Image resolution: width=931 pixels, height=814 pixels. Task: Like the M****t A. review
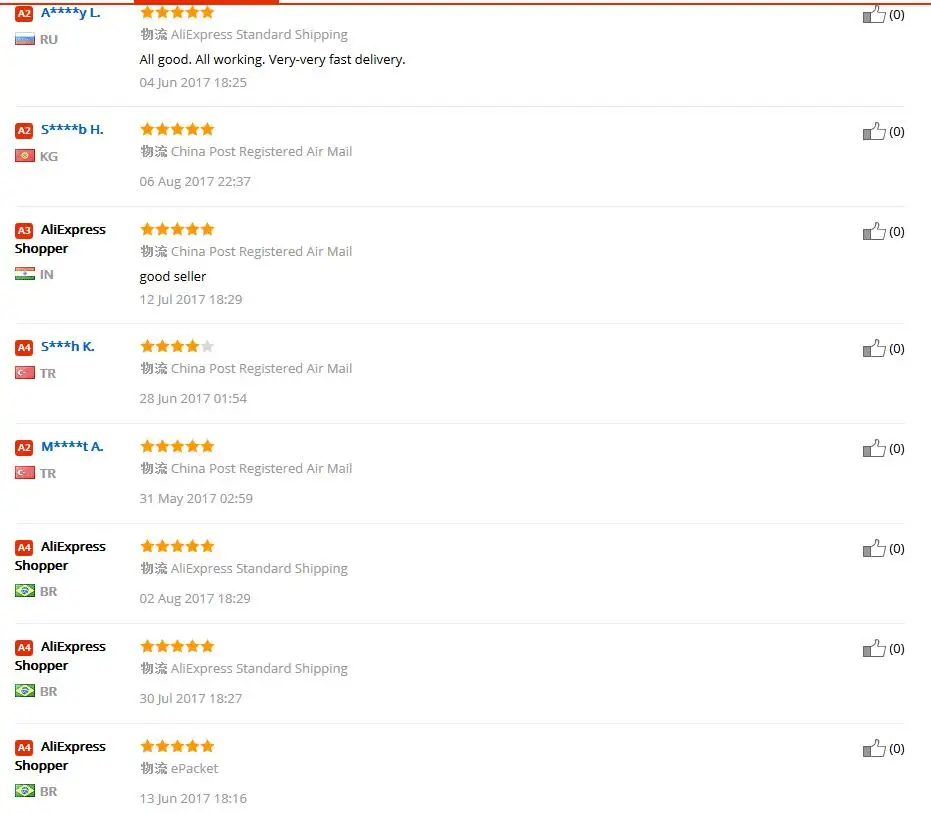[x=875, y=448]
